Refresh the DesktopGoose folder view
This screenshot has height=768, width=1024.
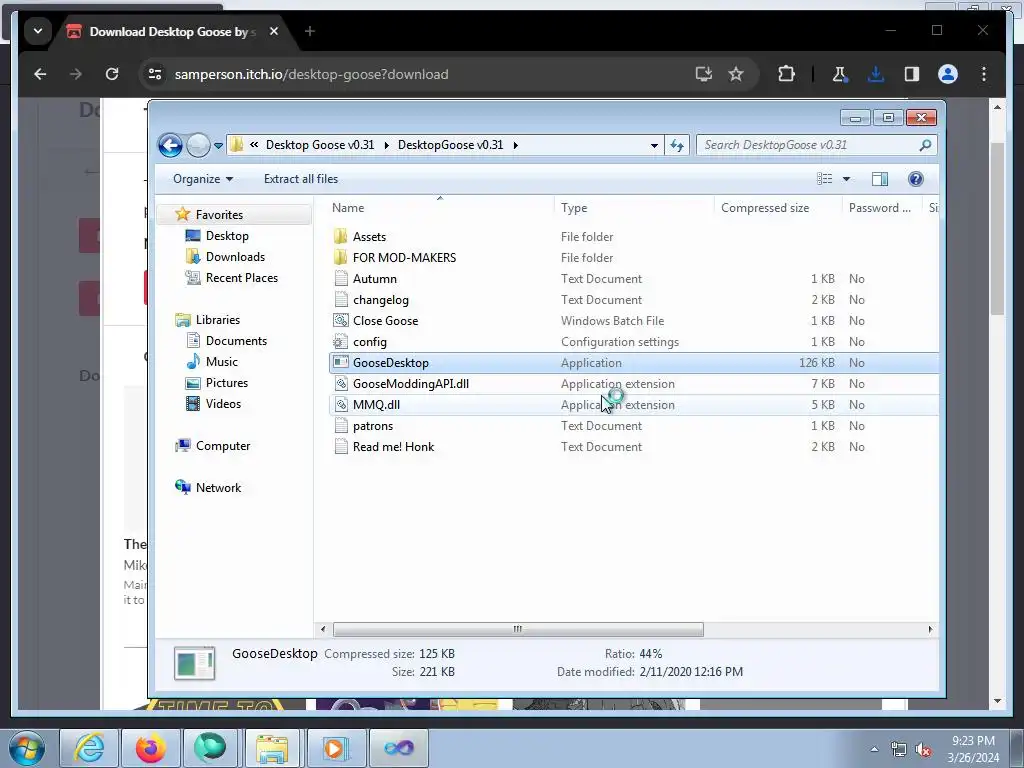[x=677, y=145]
